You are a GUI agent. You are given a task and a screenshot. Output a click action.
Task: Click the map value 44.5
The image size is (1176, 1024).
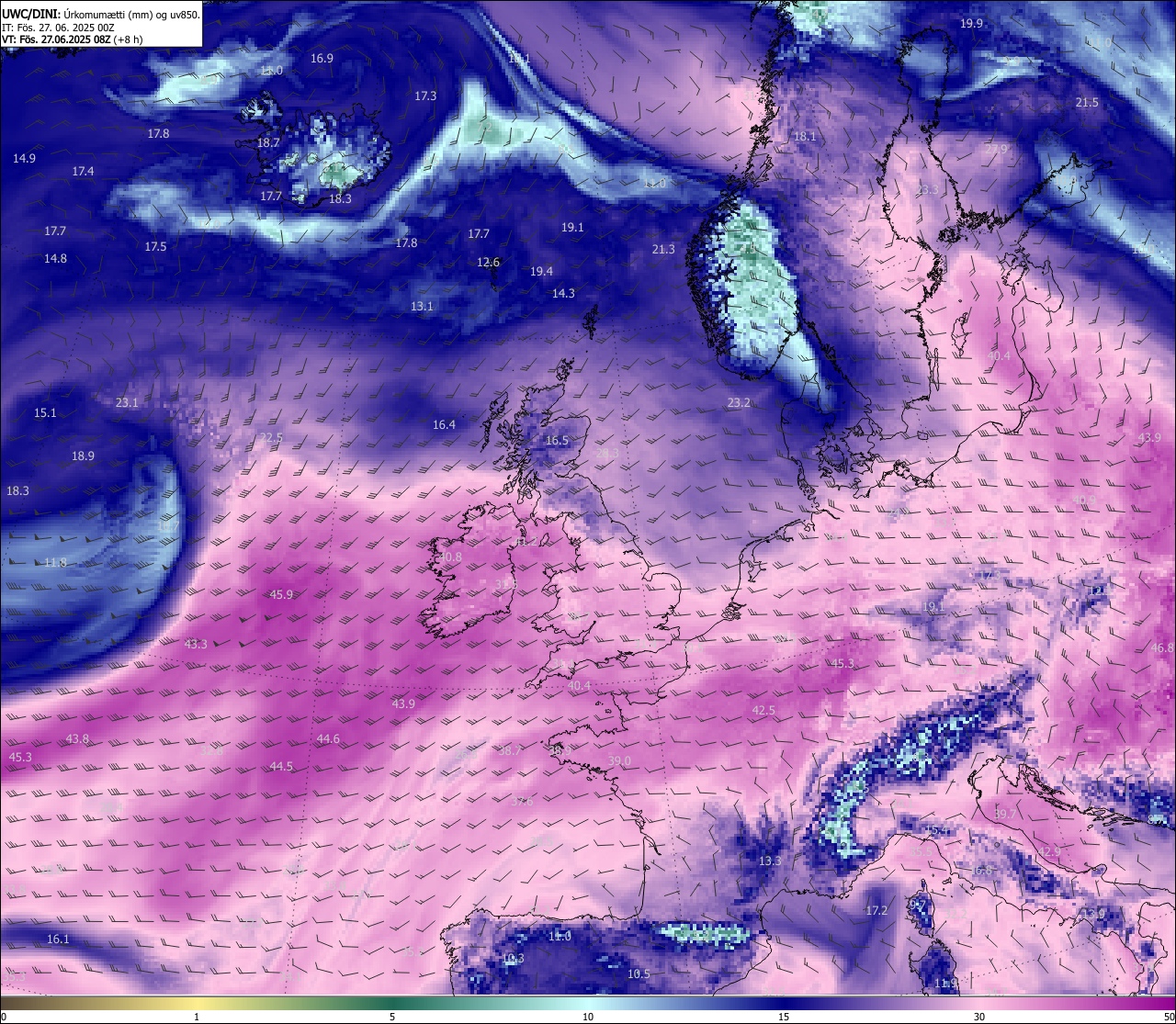281,767
